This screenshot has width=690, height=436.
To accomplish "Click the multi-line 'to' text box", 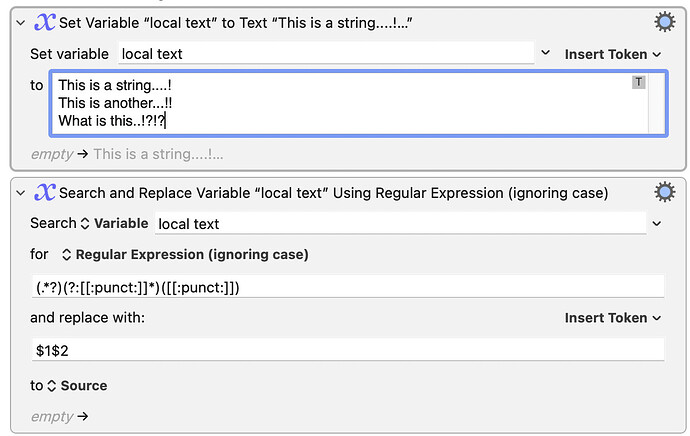I will pos(358,103).
